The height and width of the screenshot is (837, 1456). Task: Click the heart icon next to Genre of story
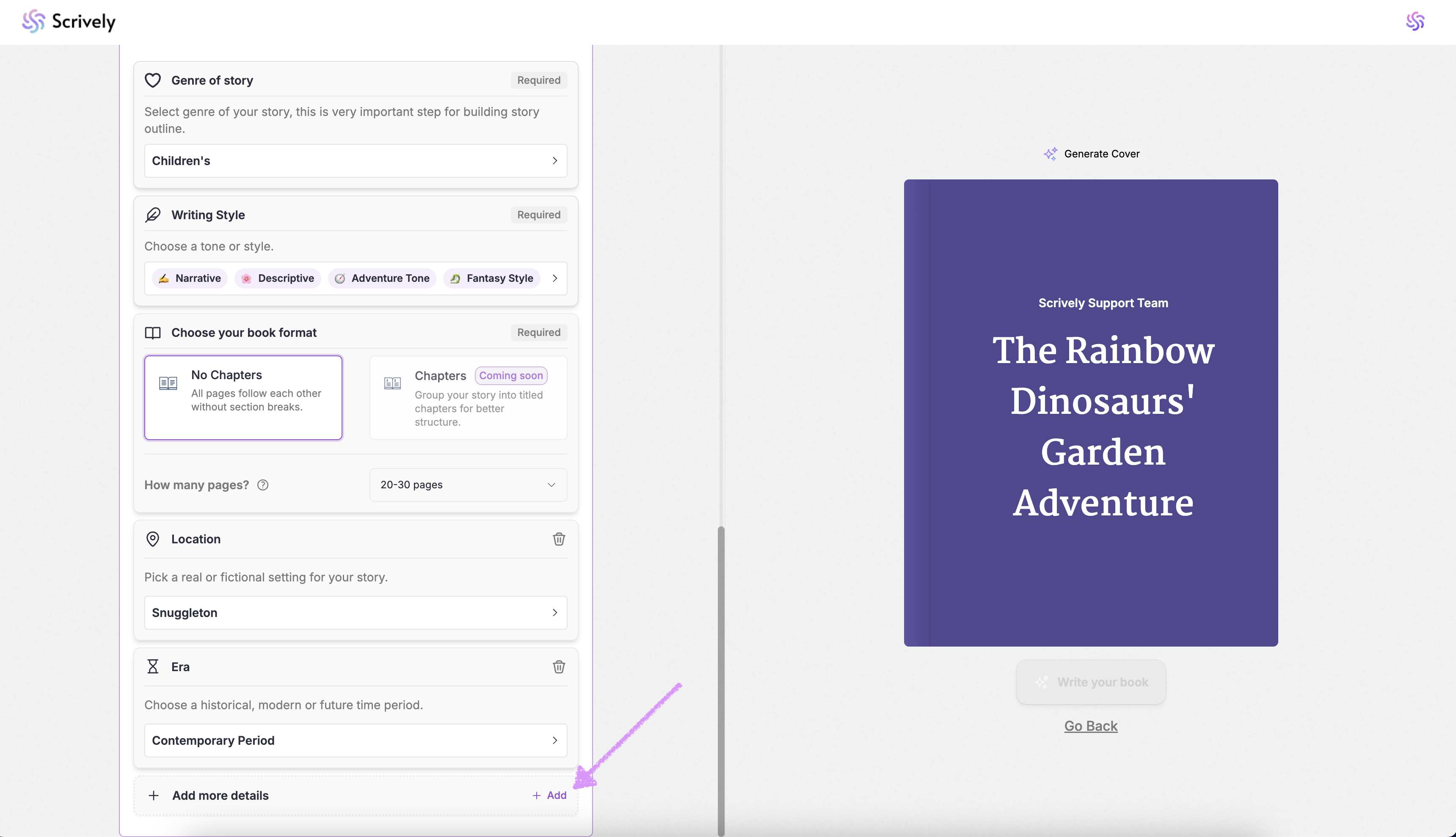tap(153, 80)
